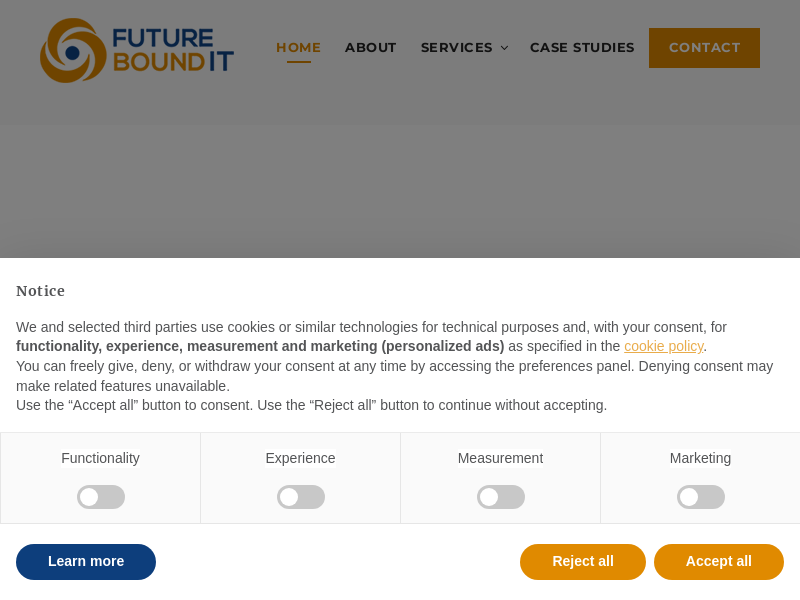This screenshot has height=600, width=800.
Task: Click the Learn more button
Action: [86, 562]
